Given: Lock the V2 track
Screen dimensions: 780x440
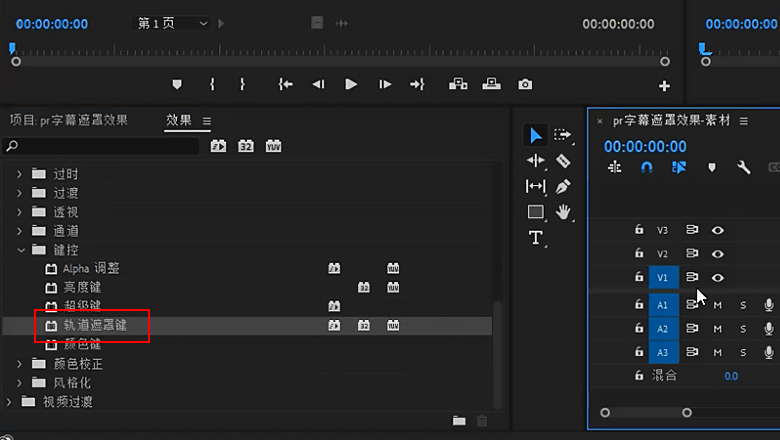Looking at the screenshot, I should [639, 253].
